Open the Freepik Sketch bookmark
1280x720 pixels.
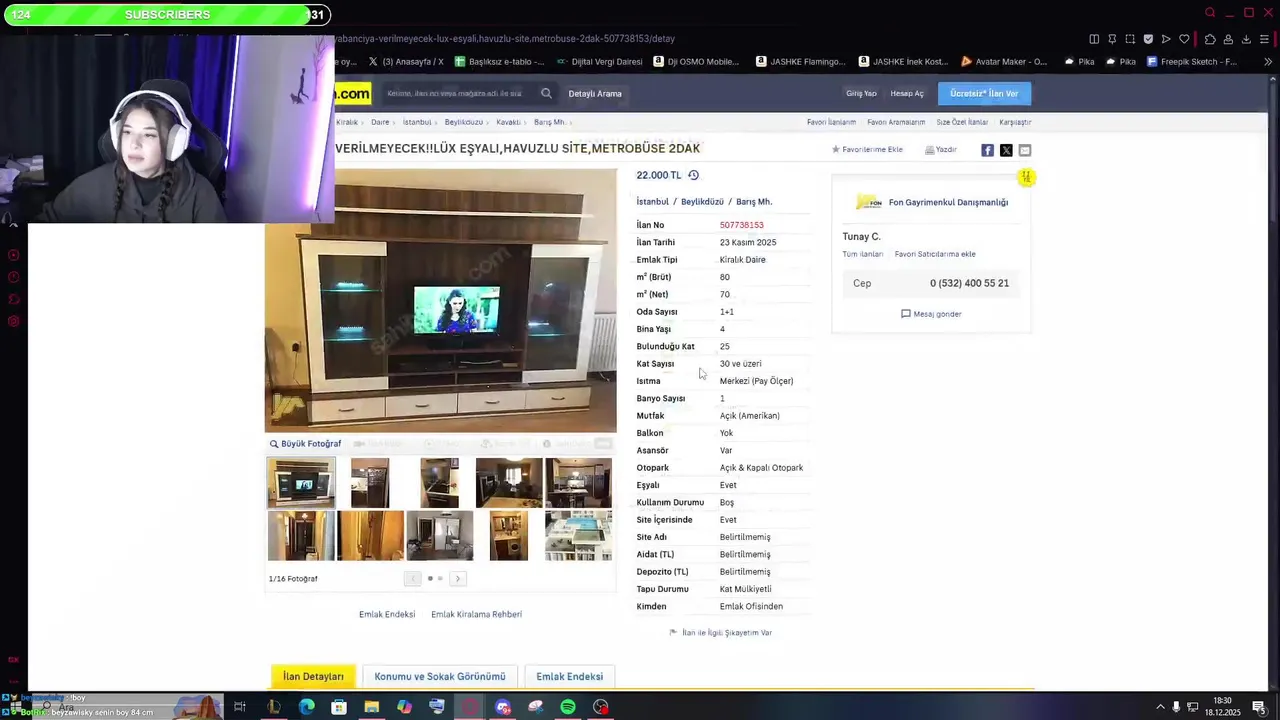point(1191,62)
